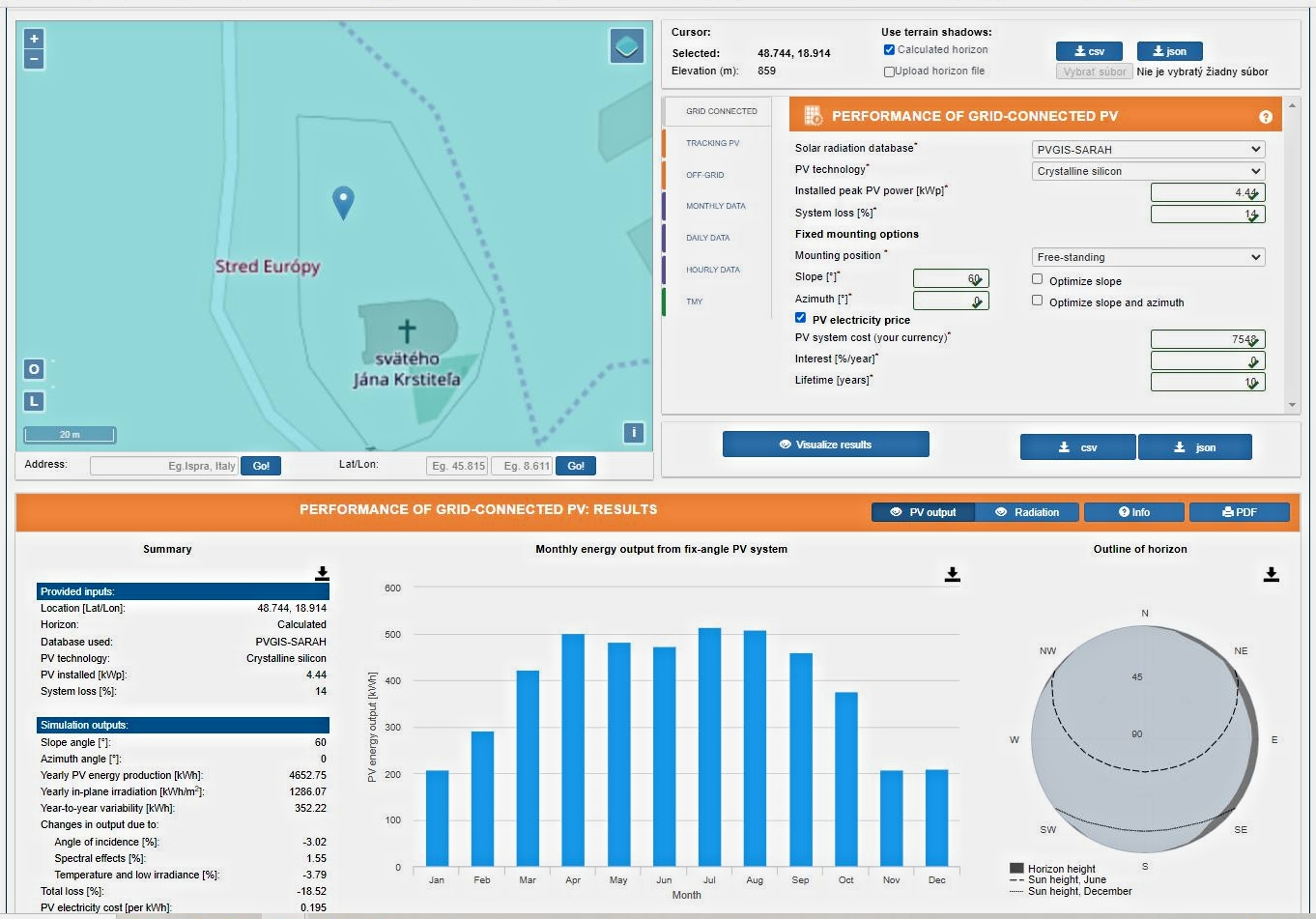
Task: Switch to the Grid Connected tab
Action: 718,111
